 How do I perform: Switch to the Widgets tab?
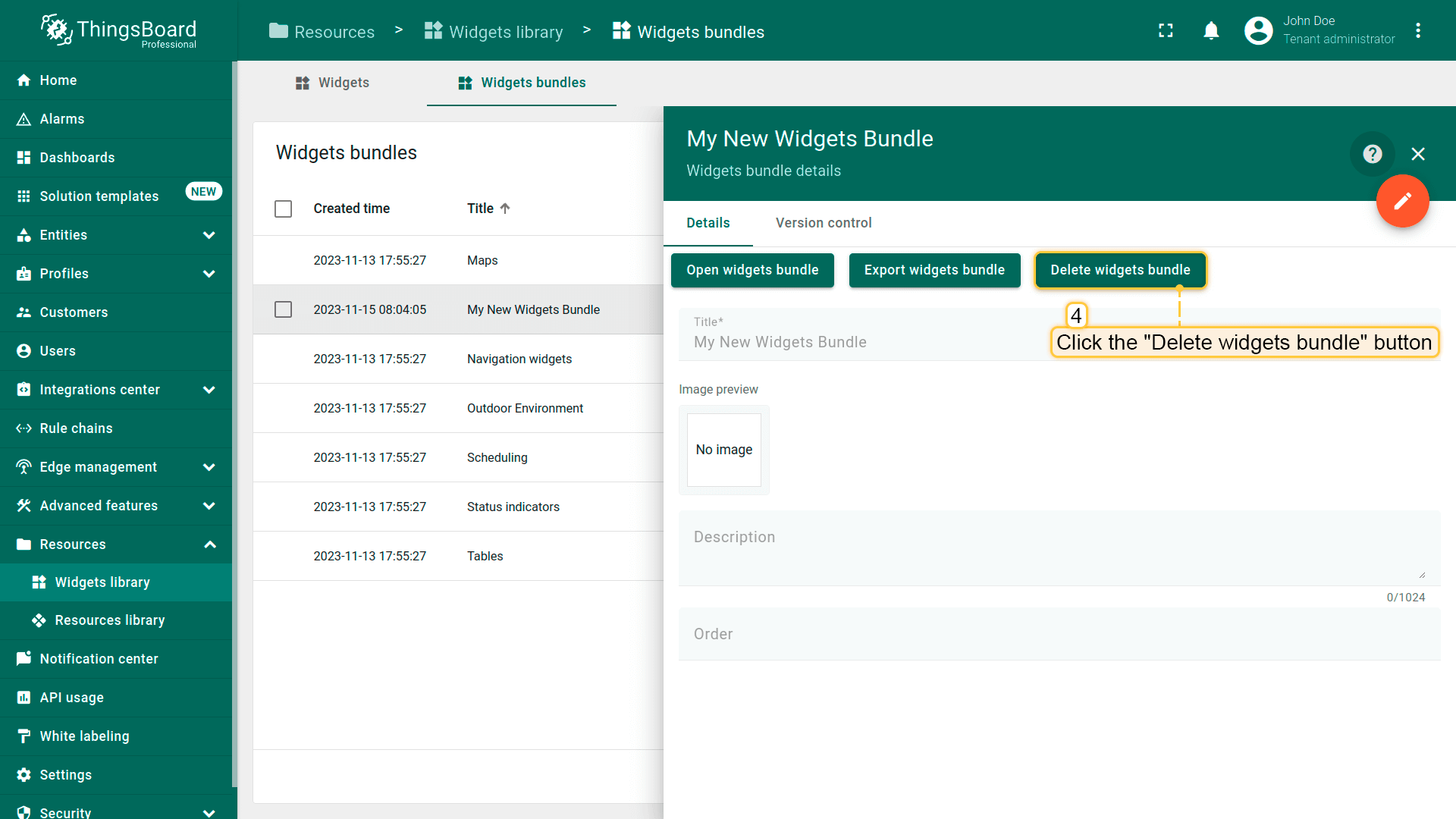pos(332,83)
